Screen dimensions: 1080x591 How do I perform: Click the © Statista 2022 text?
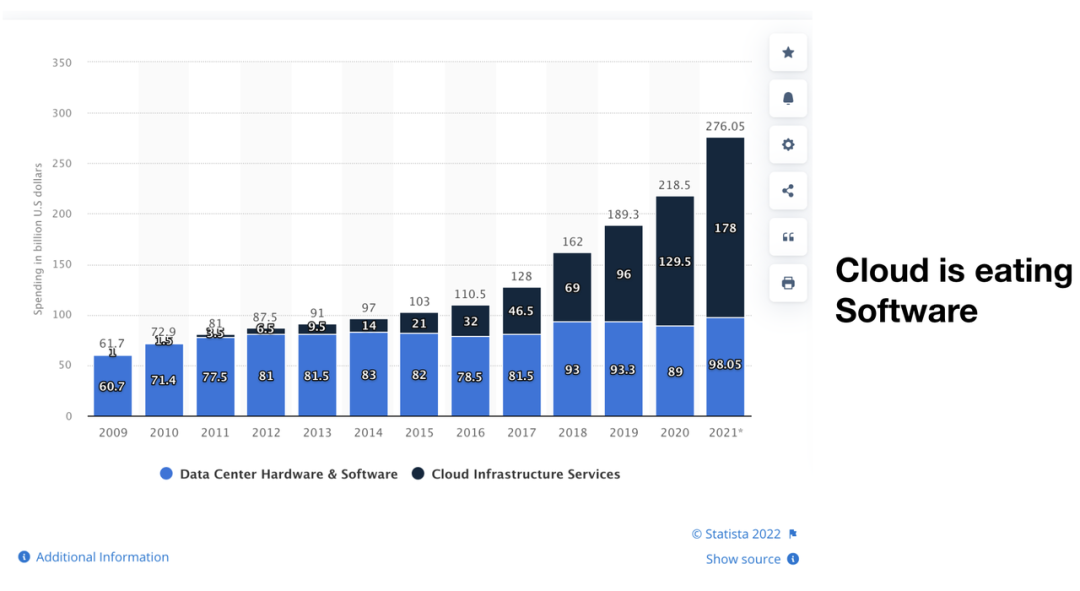736,534
